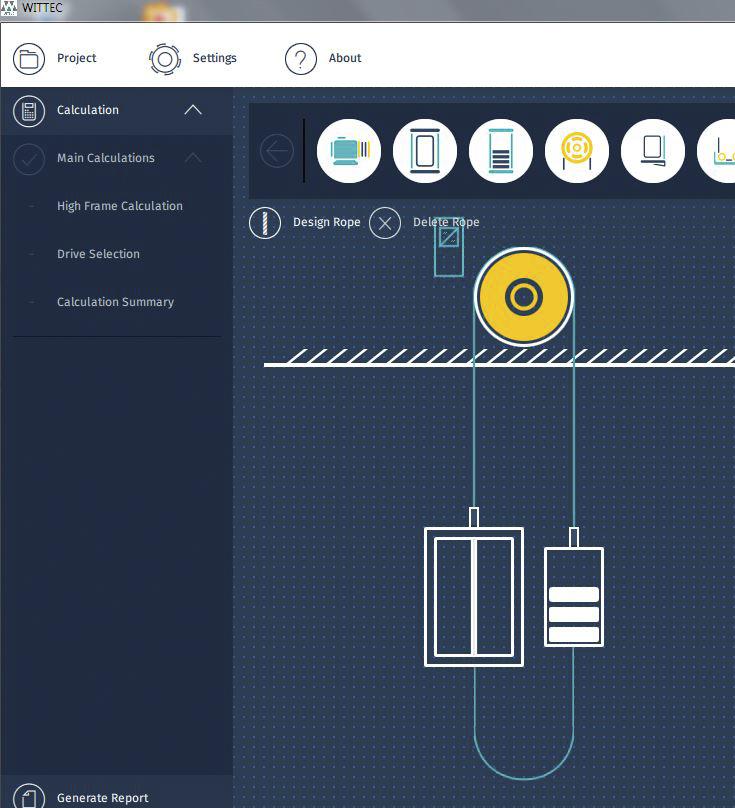Click the partially visible last toolbar icon
This screenshot has width=735, height=808.
point(720,151)
